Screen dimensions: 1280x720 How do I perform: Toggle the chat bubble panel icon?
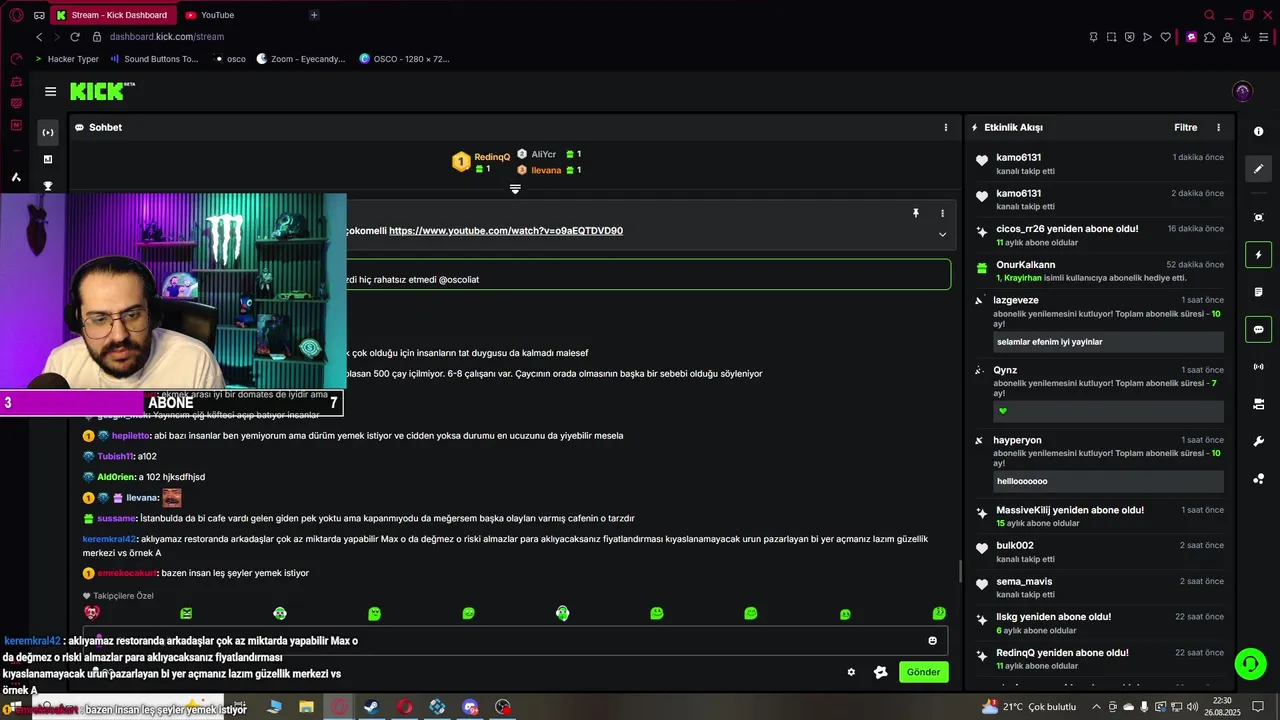[x=1258, y=329]
